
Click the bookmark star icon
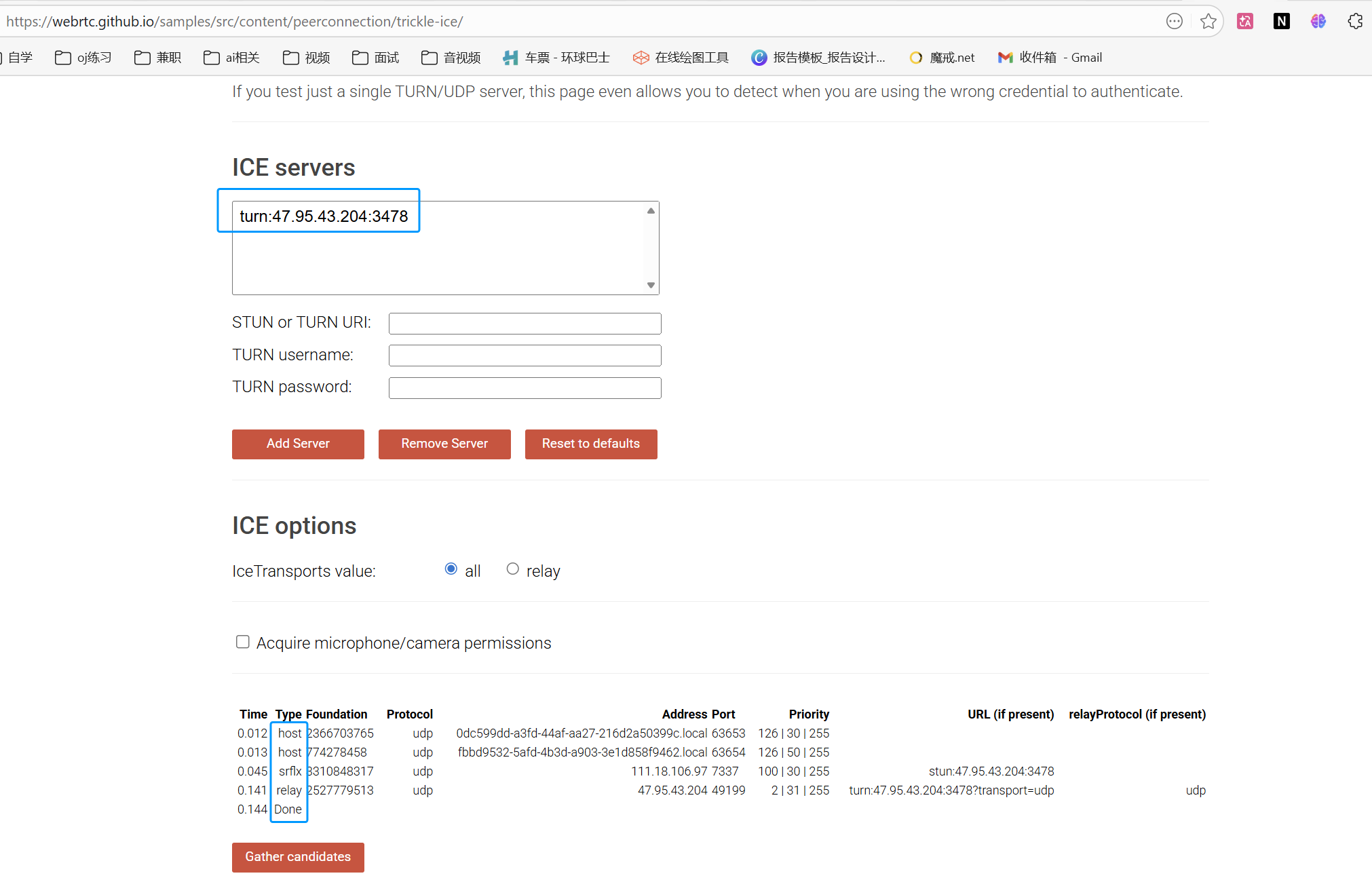point(1208,22)
